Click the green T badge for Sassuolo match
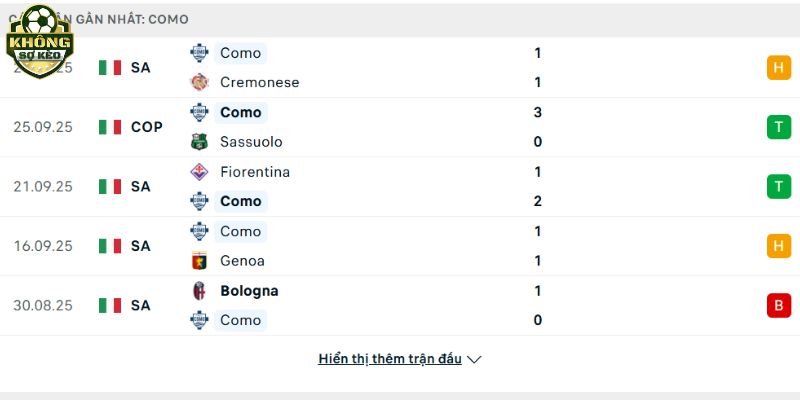This screenshot has width=800, height=400. pos(778,127)
